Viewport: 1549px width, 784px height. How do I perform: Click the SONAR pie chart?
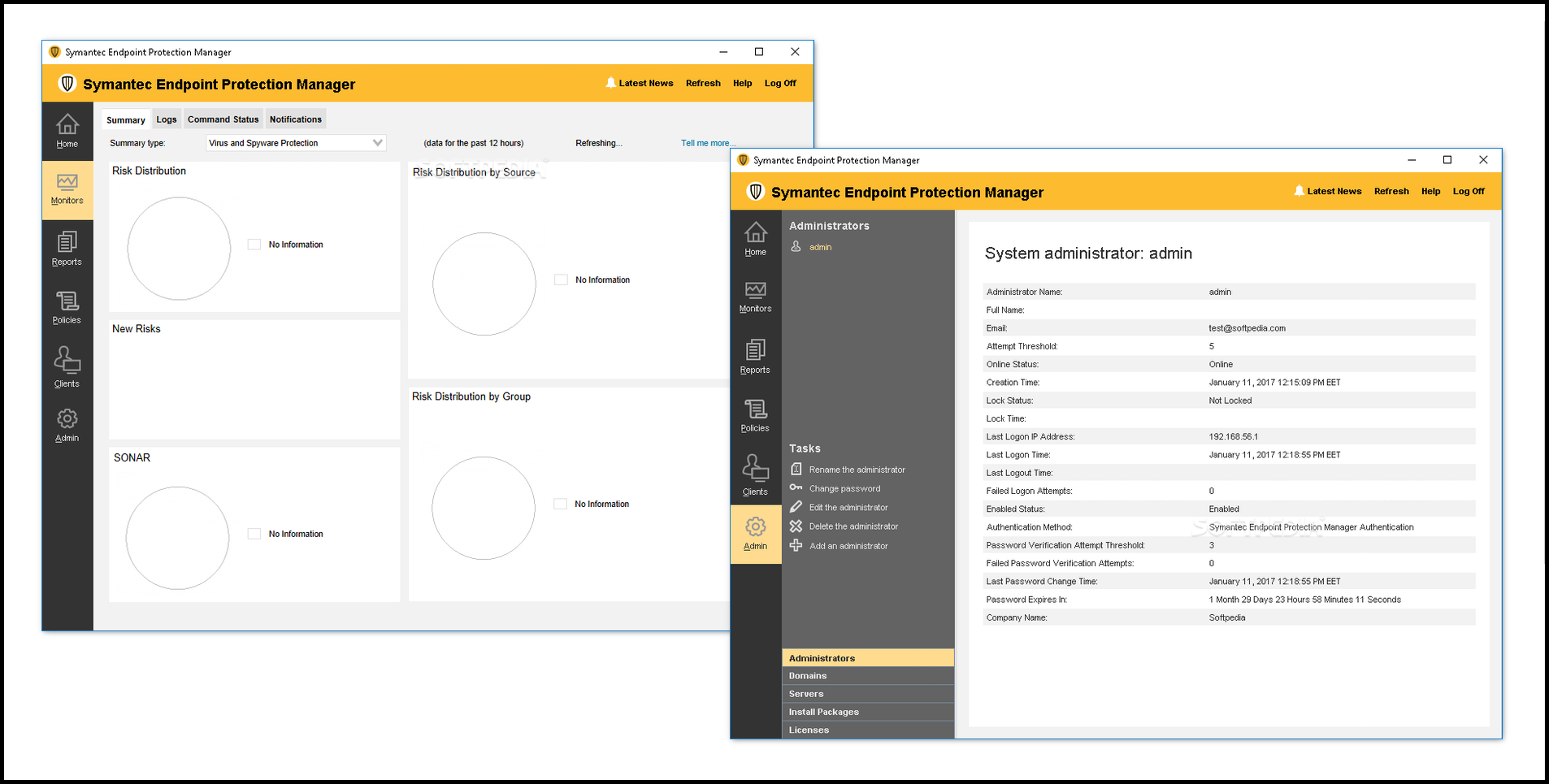(x=177, y=538)
